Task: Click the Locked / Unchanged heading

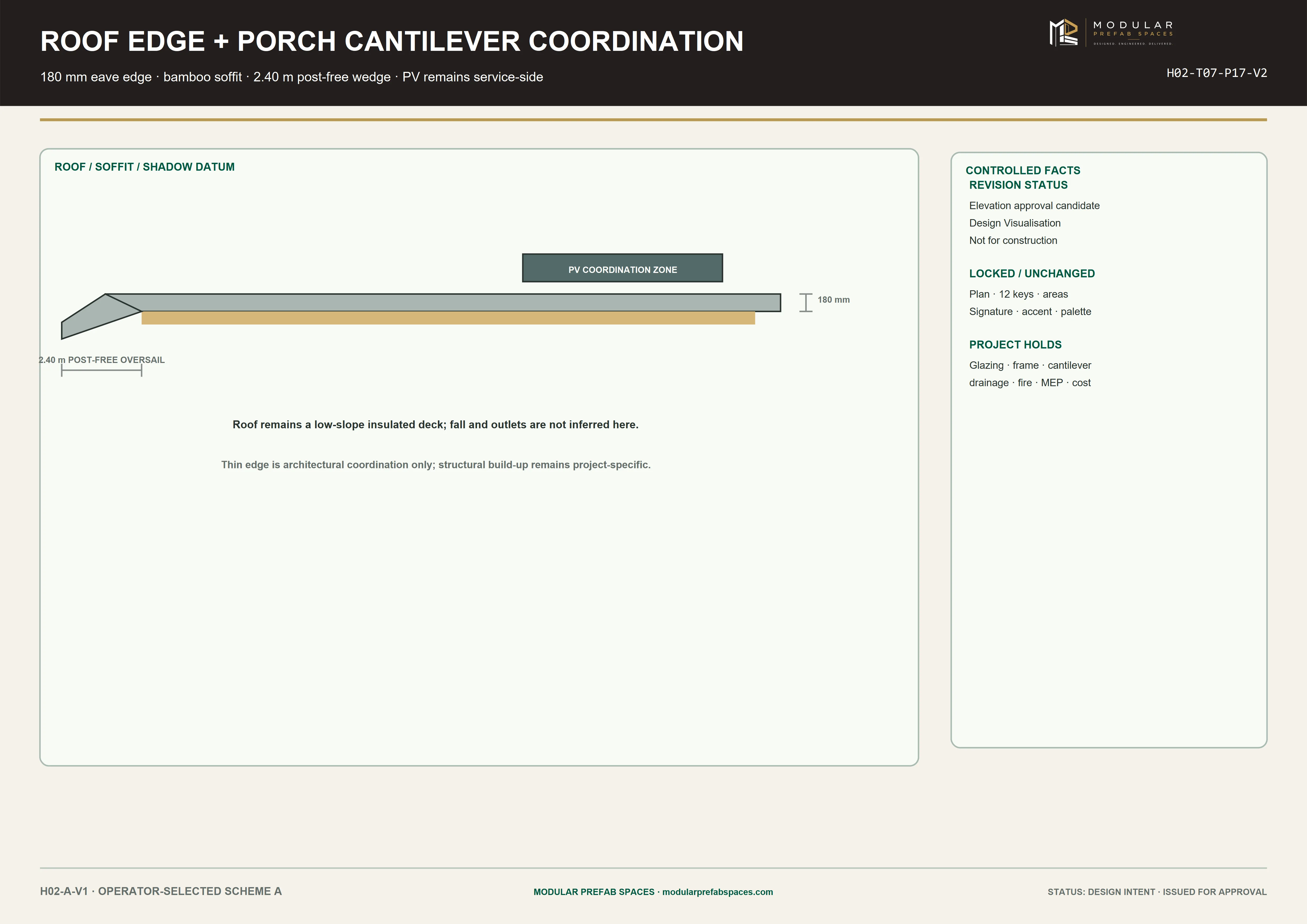Action: [1031, 273]
